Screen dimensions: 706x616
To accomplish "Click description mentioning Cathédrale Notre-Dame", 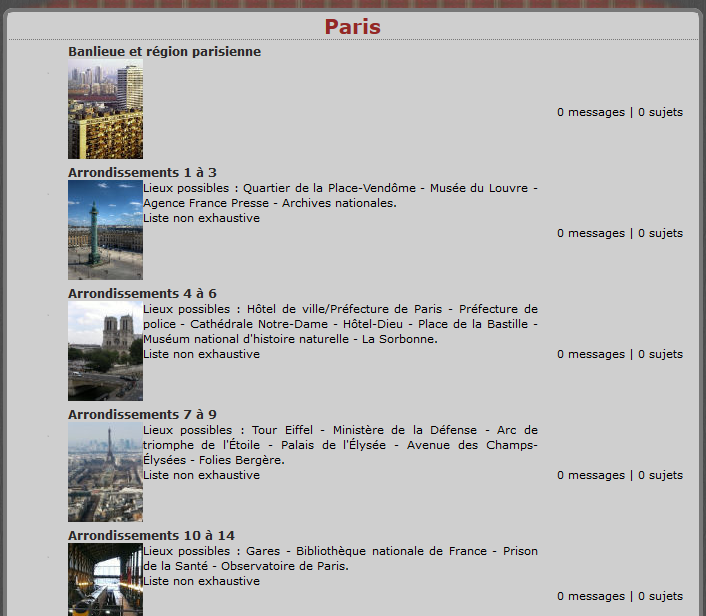I will 340,324.
